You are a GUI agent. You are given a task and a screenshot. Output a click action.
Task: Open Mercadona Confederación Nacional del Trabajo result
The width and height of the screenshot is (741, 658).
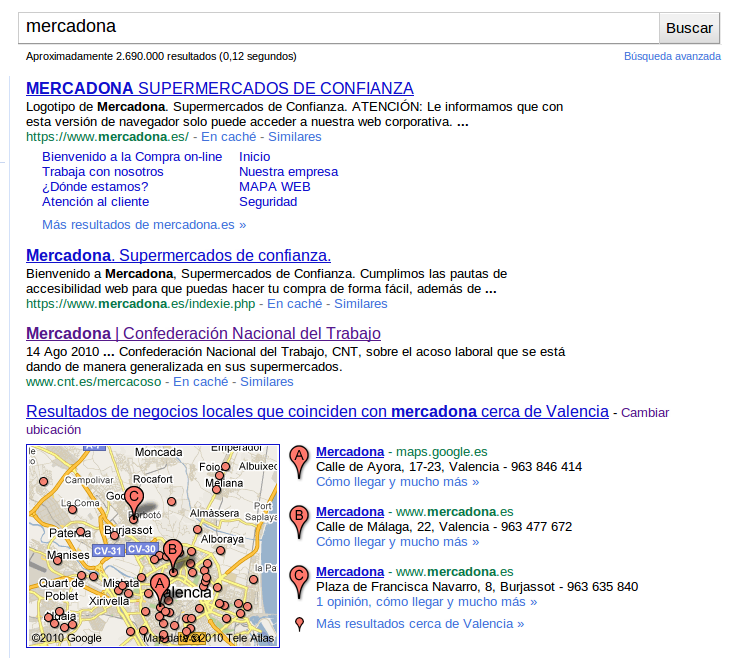point(203,333)
